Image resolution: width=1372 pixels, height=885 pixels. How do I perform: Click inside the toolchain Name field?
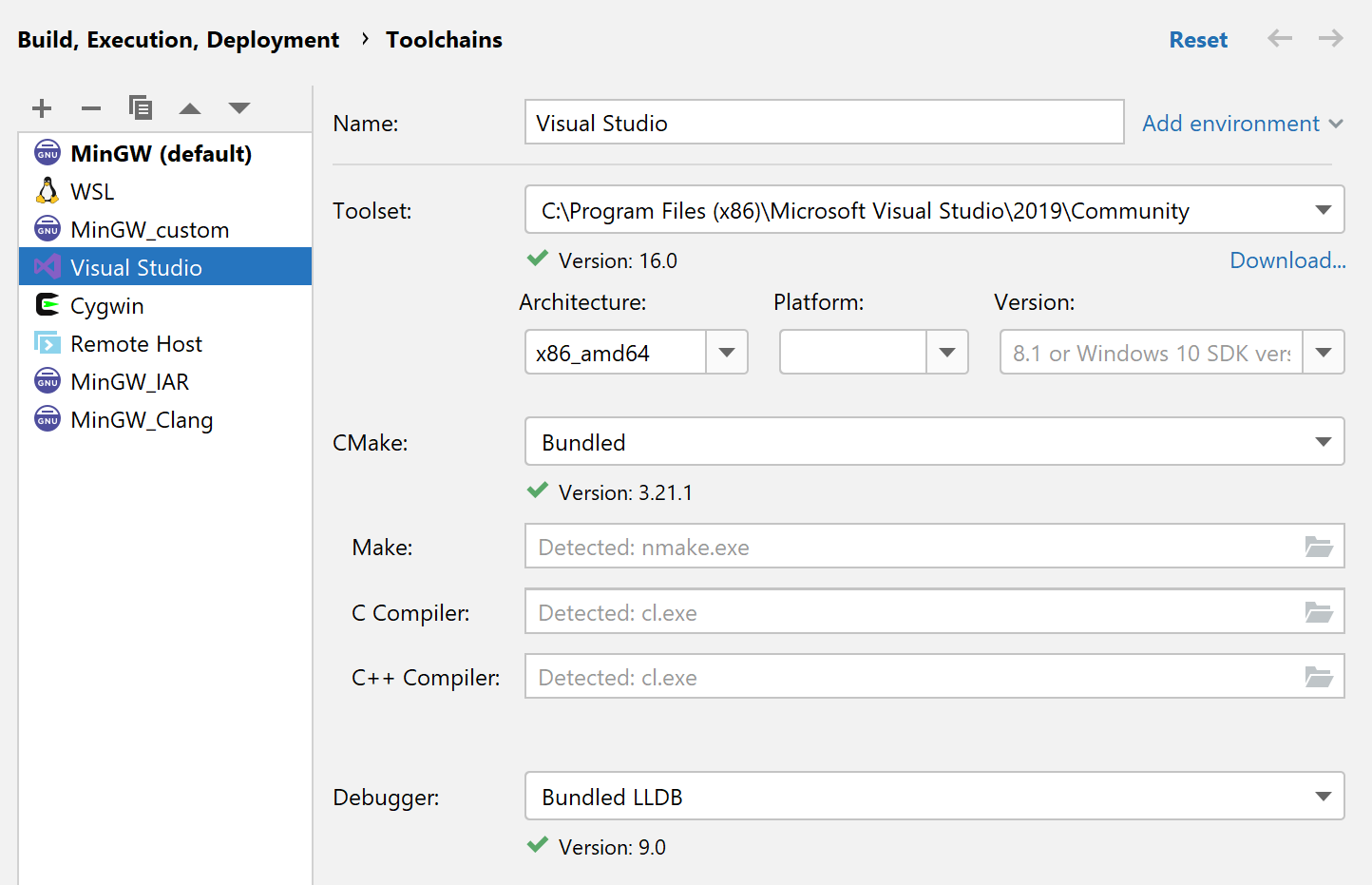(823, 122)
